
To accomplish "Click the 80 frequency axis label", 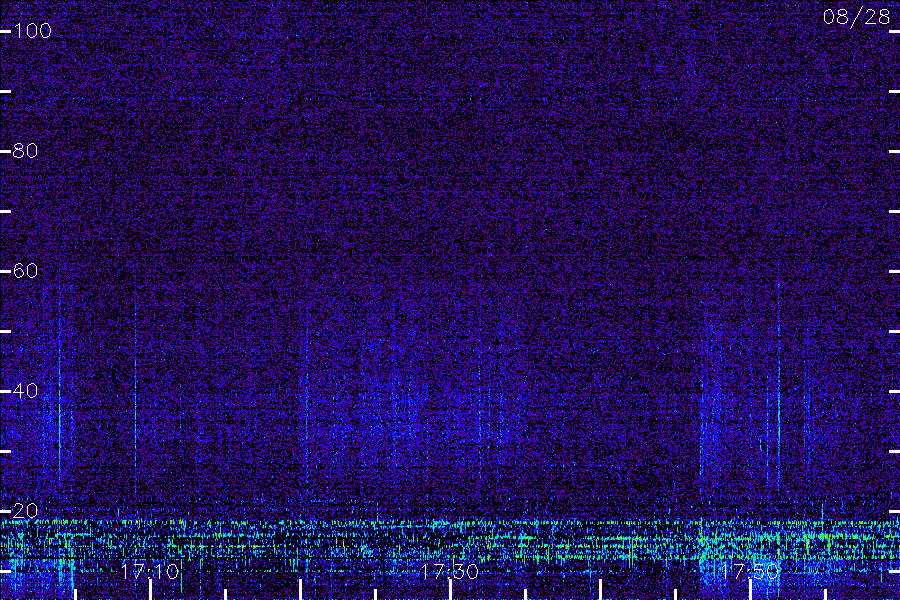I will (x=25, y=151).
